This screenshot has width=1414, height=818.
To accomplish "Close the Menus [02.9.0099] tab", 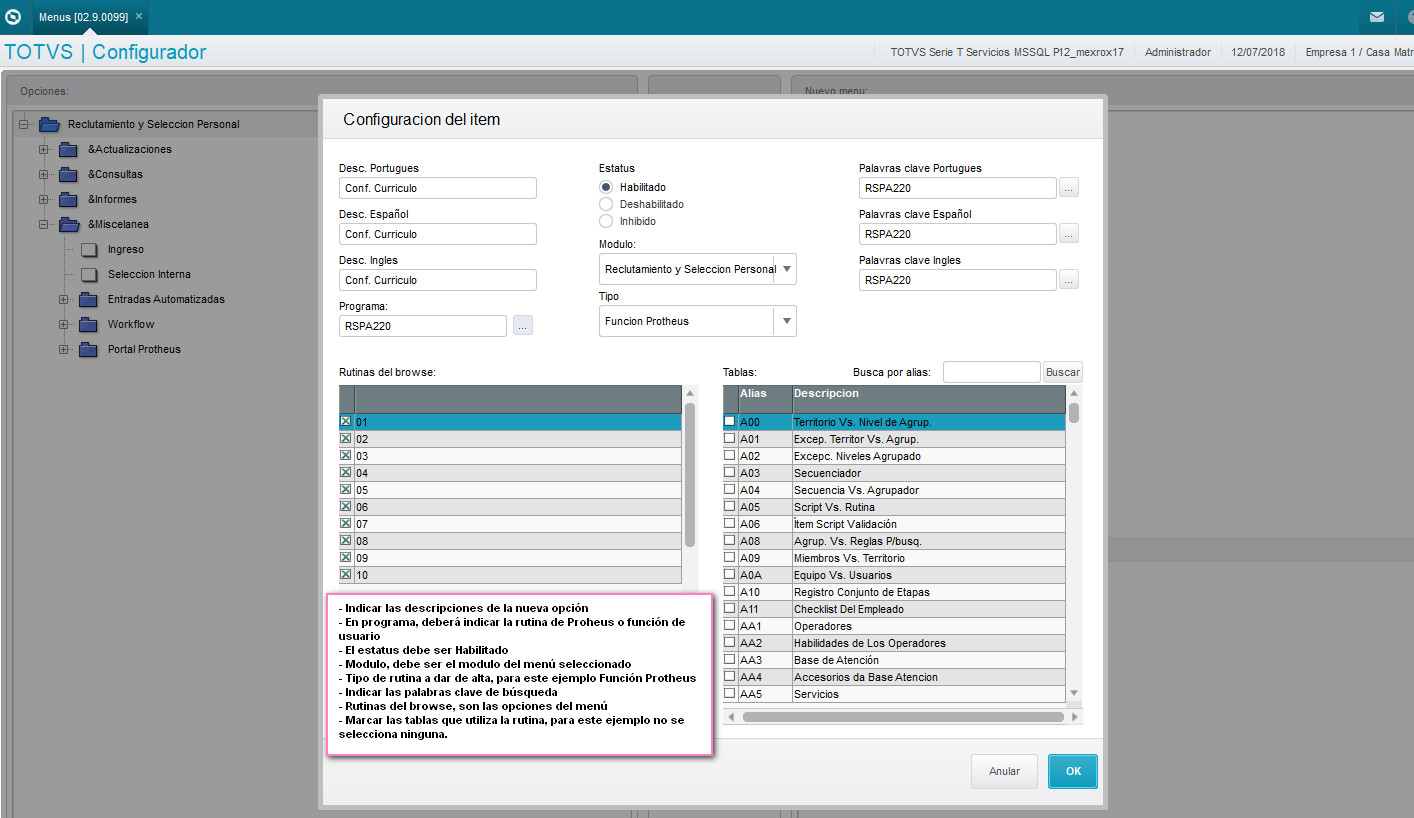I will [138, 17].
